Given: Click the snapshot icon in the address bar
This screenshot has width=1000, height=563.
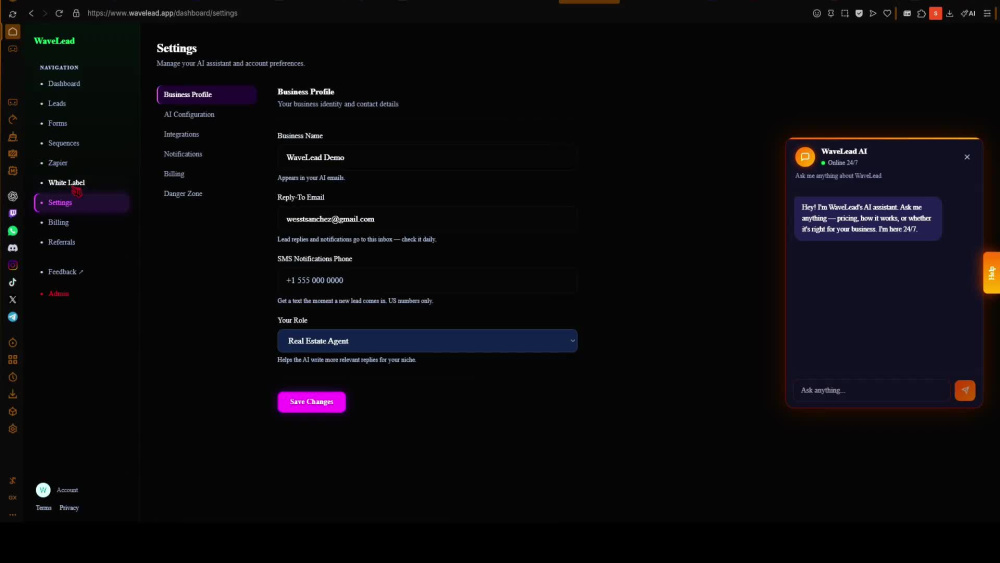Looking at the screenshot, I should coord(844,13).
